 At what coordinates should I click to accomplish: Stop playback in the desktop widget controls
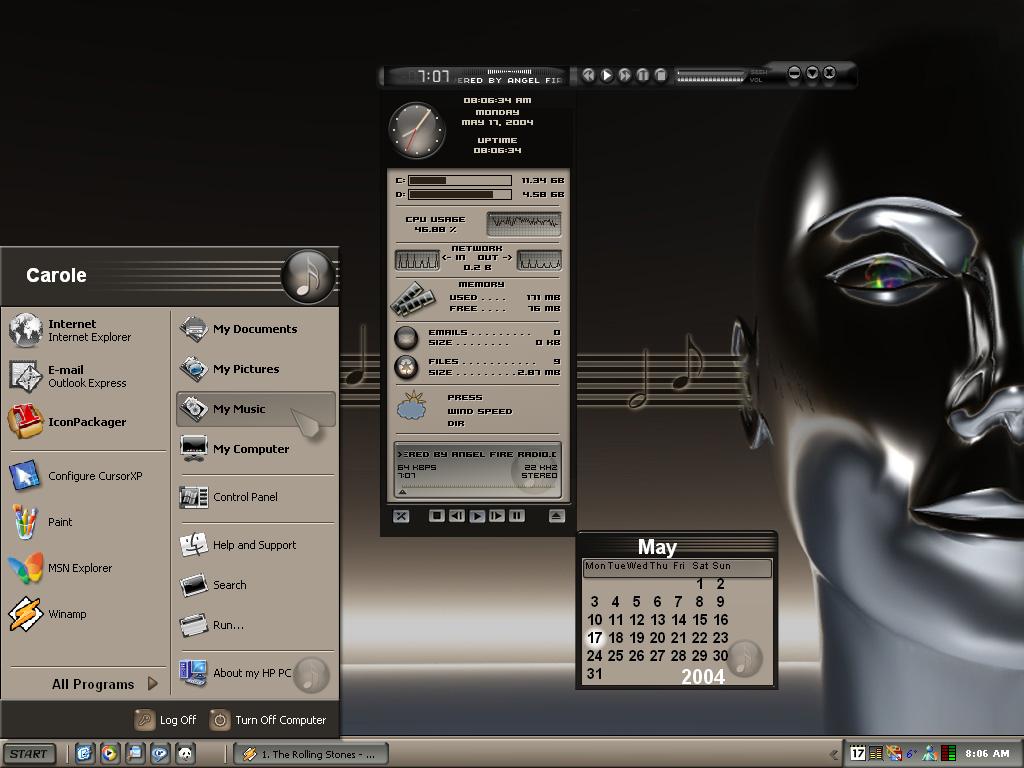[437, 516]
